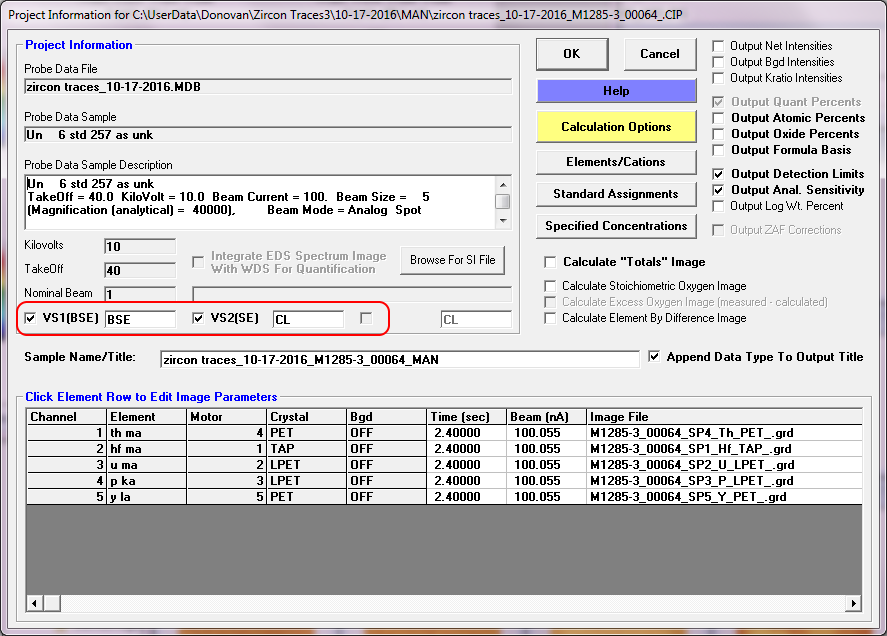Click the VS2(SE) CL text field
This screenshot has width=887, height=636.
308,319
